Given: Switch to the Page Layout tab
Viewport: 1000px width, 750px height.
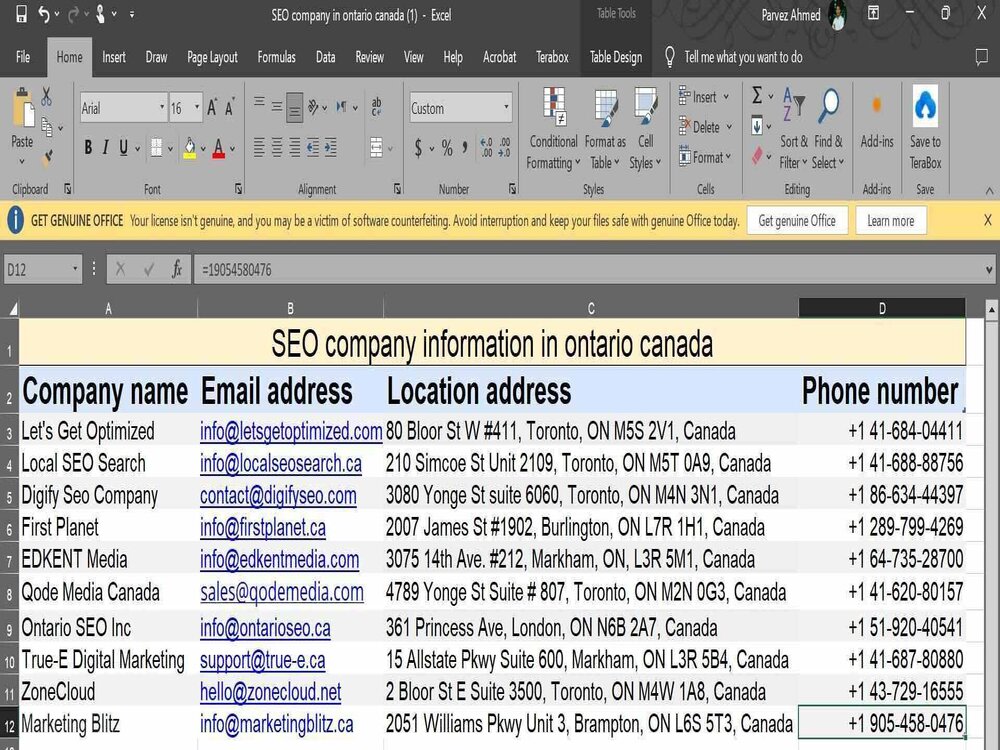Looking at the screenshot, I should [x=212, y=57].
